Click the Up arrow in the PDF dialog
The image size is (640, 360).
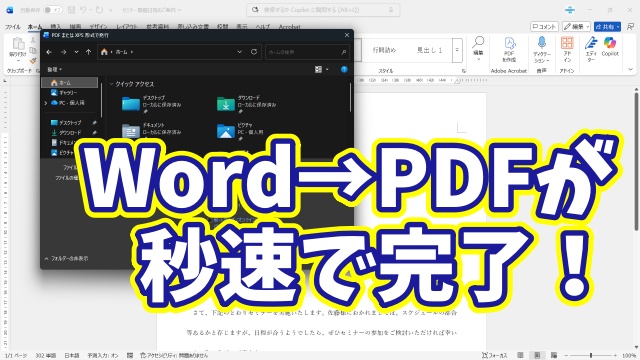point(89,52)
